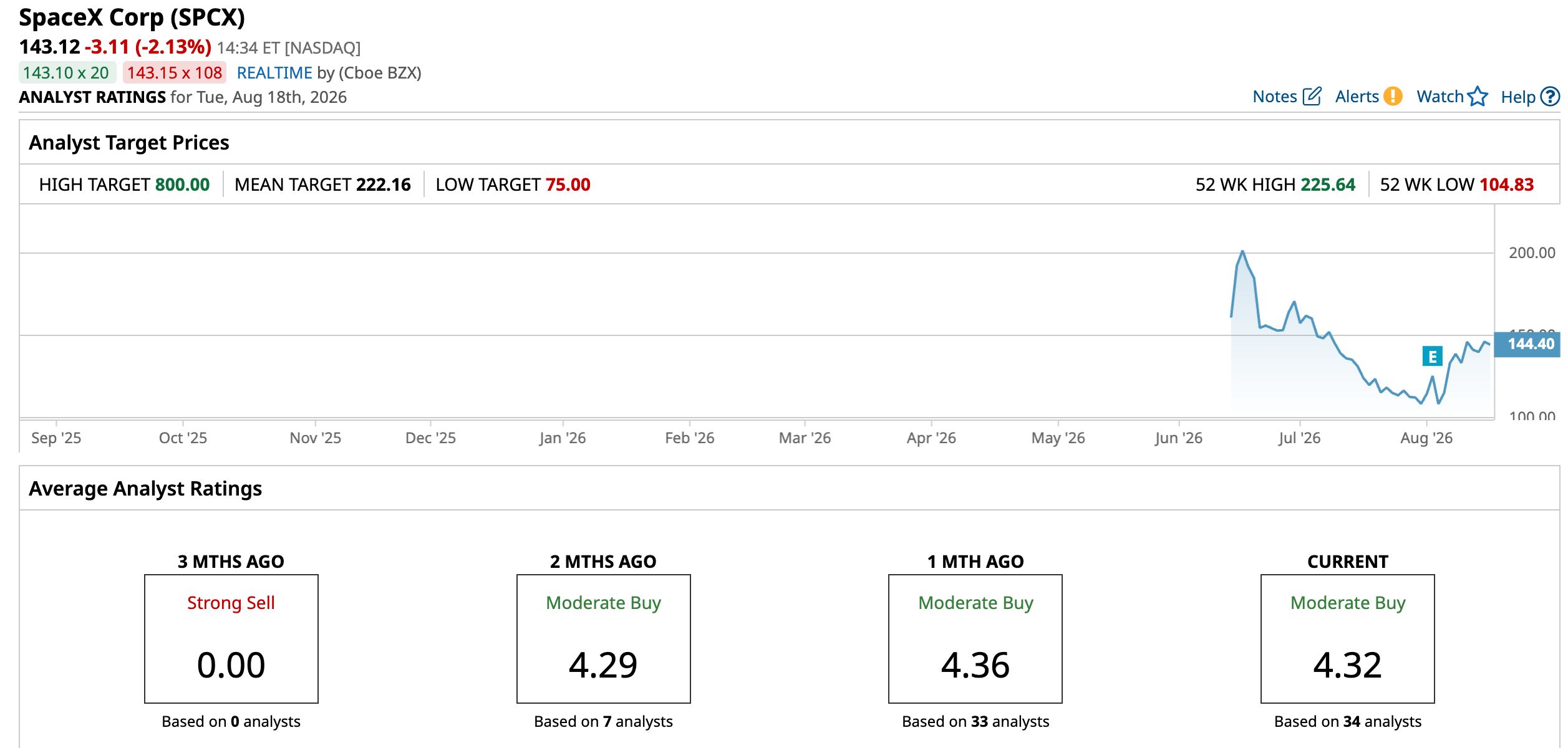Open the Notes link
This screenshot has height=748, width=1568.
[1275, 97]
